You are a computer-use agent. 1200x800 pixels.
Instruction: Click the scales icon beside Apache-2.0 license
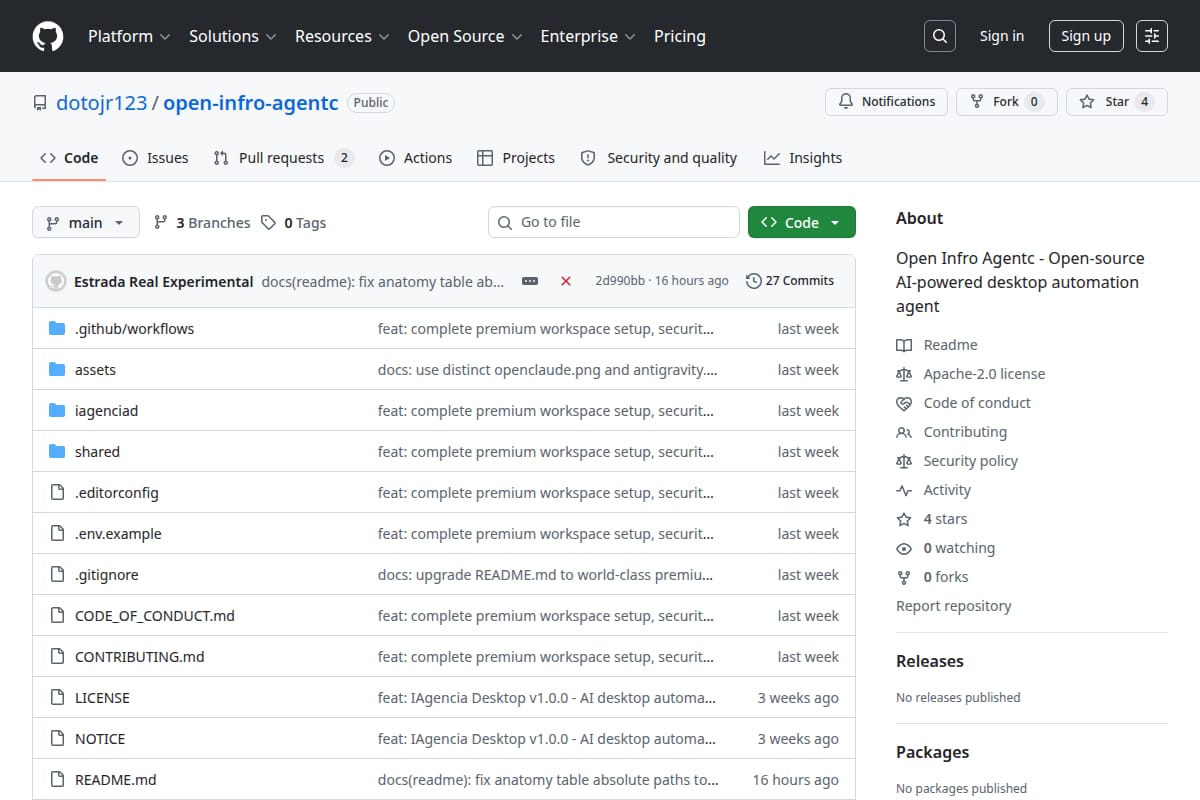pyautogui.click(x=904, y=374)
